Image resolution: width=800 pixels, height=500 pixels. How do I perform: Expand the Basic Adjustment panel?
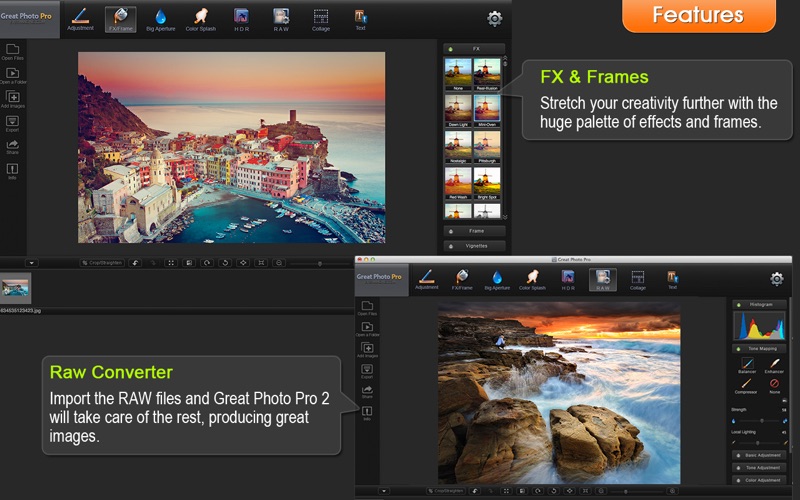pos(759,455)
